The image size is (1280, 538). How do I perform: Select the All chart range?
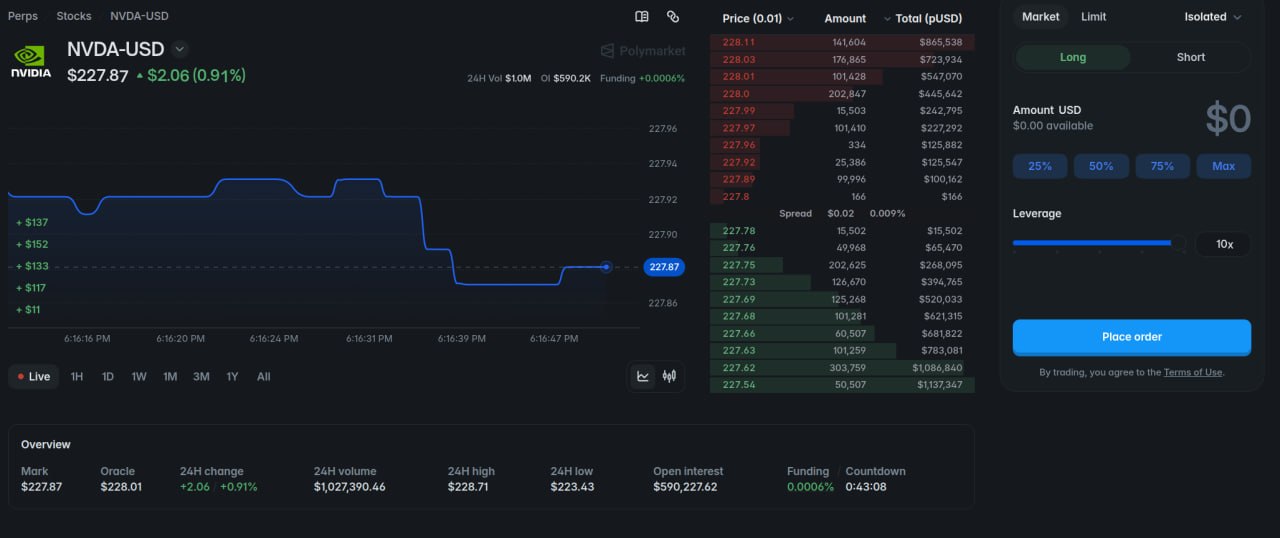264,377
